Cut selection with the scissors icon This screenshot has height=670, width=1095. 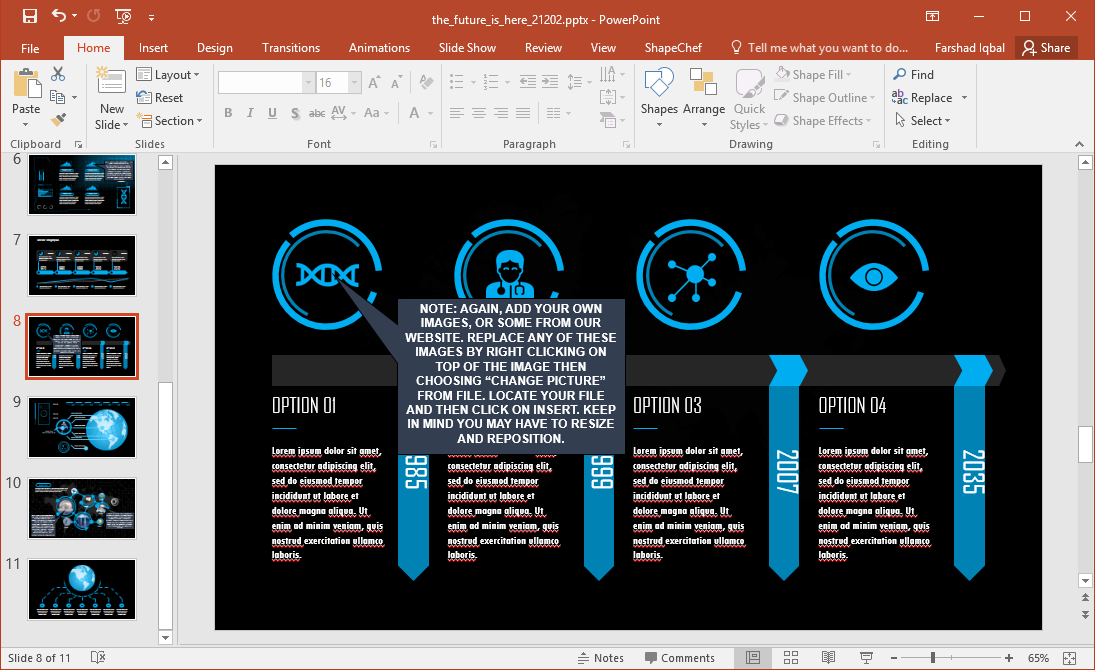coord(58,74)
